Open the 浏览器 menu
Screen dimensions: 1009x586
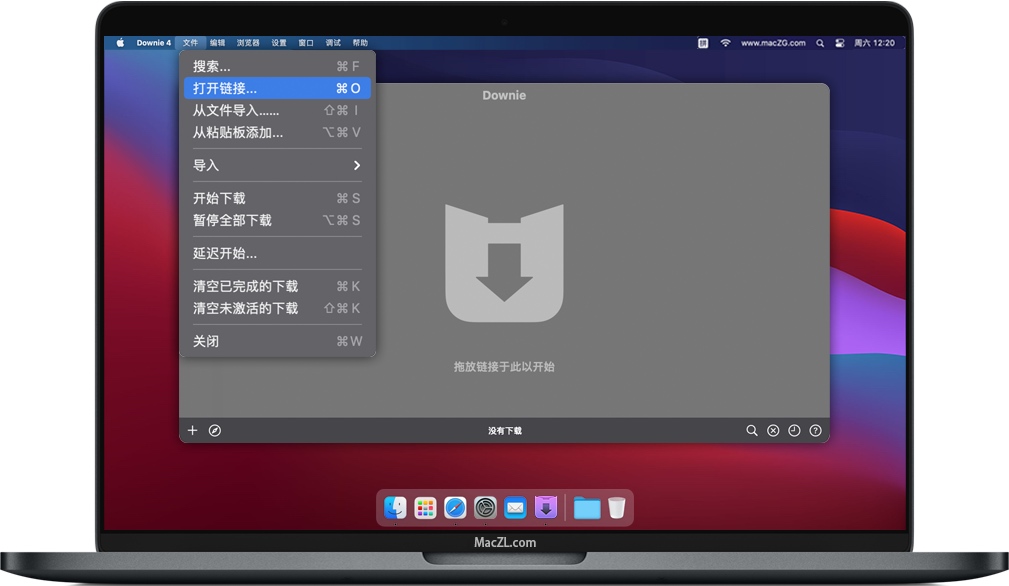pos(248,42)
